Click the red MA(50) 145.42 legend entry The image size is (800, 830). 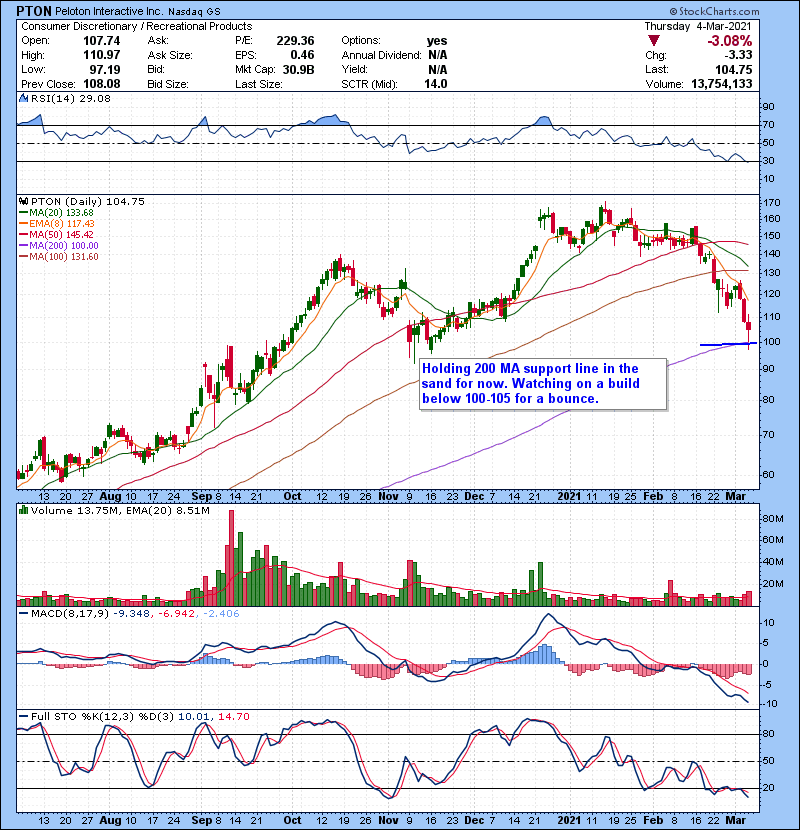(57, 234)
